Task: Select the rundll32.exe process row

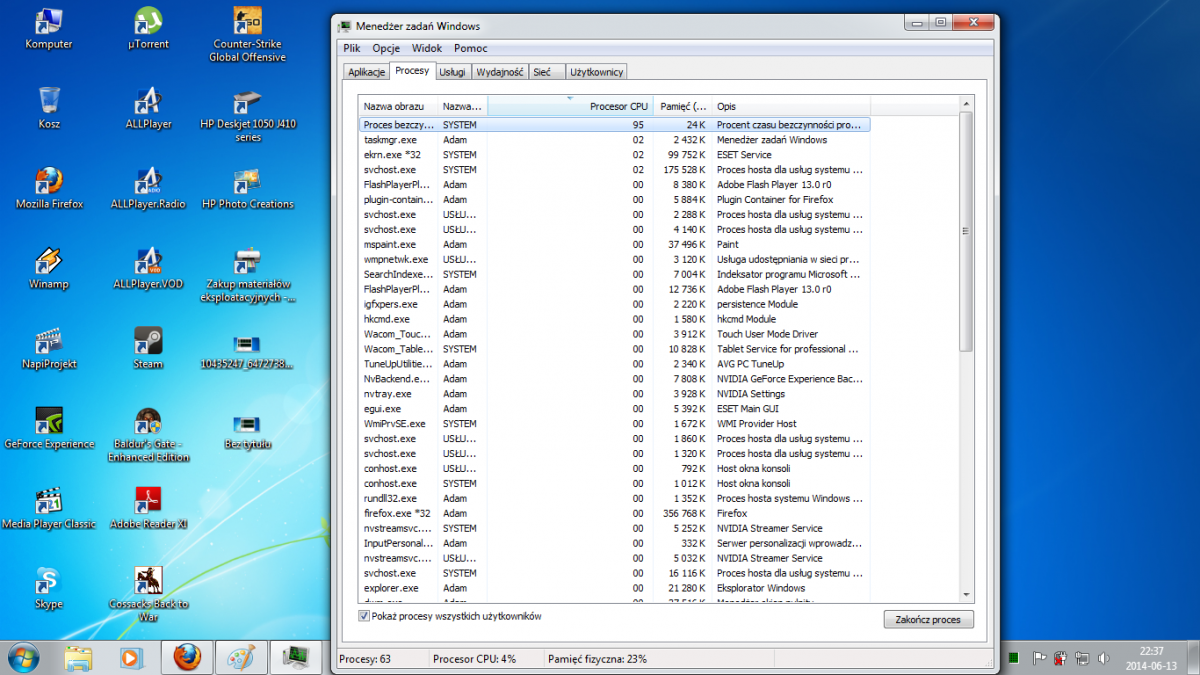Action: point(614,498)
